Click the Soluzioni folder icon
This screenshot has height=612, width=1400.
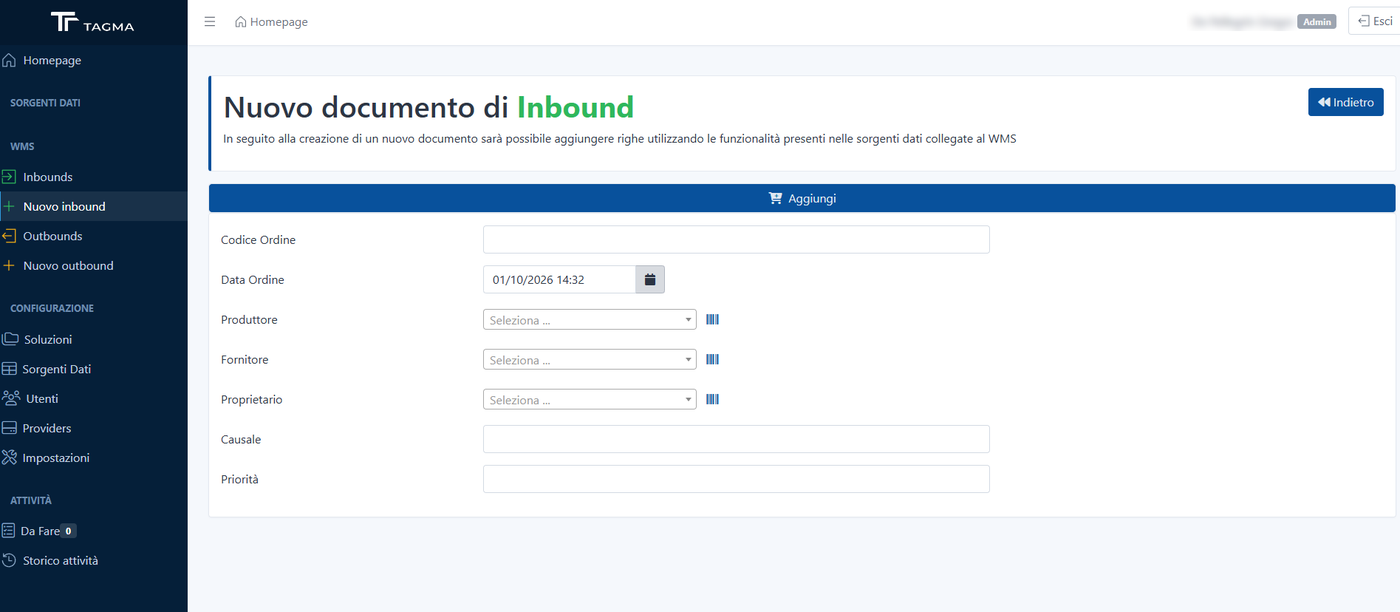(10, 339)
